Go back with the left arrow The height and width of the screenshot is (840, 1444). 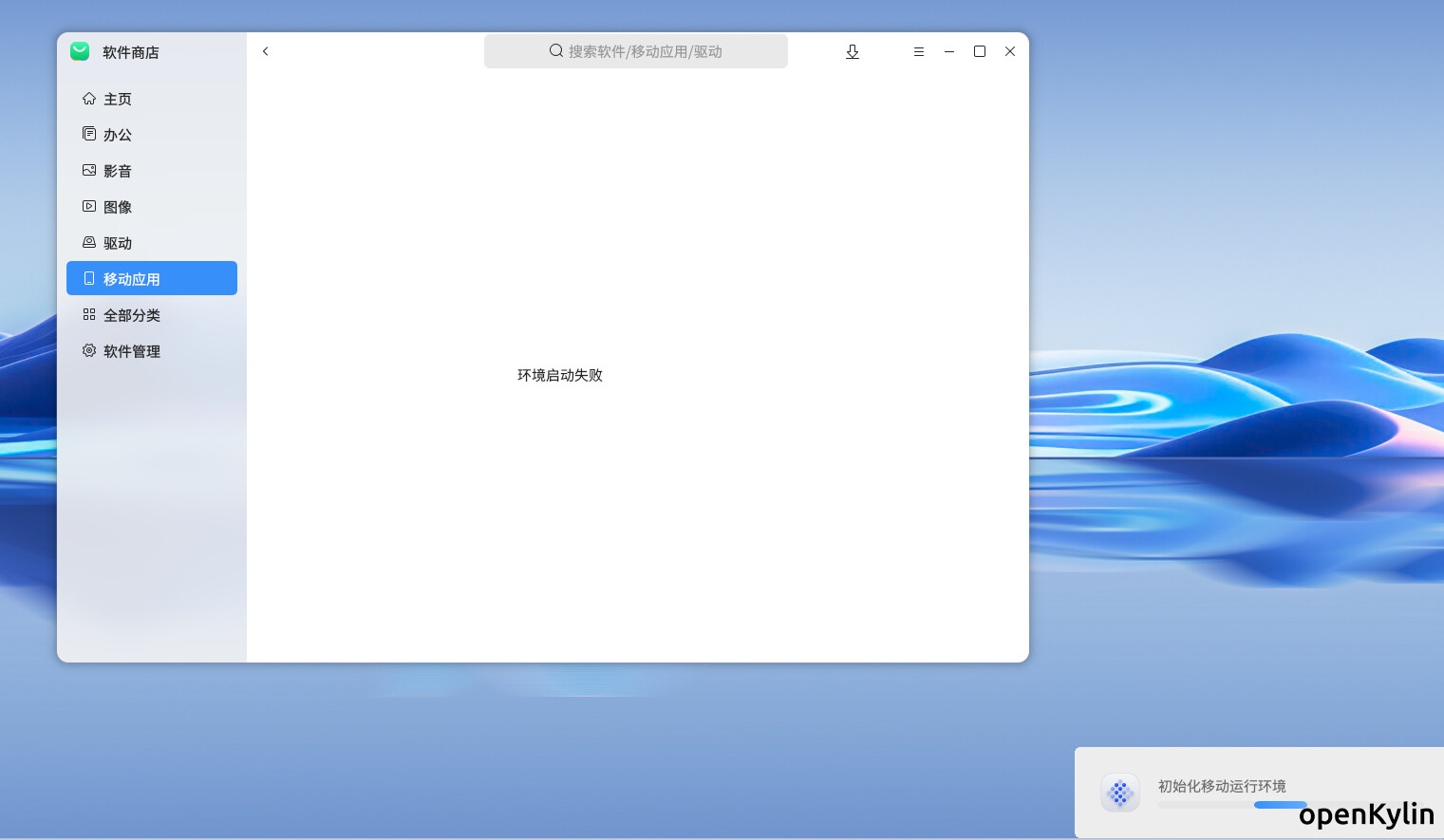click(266, 51)
